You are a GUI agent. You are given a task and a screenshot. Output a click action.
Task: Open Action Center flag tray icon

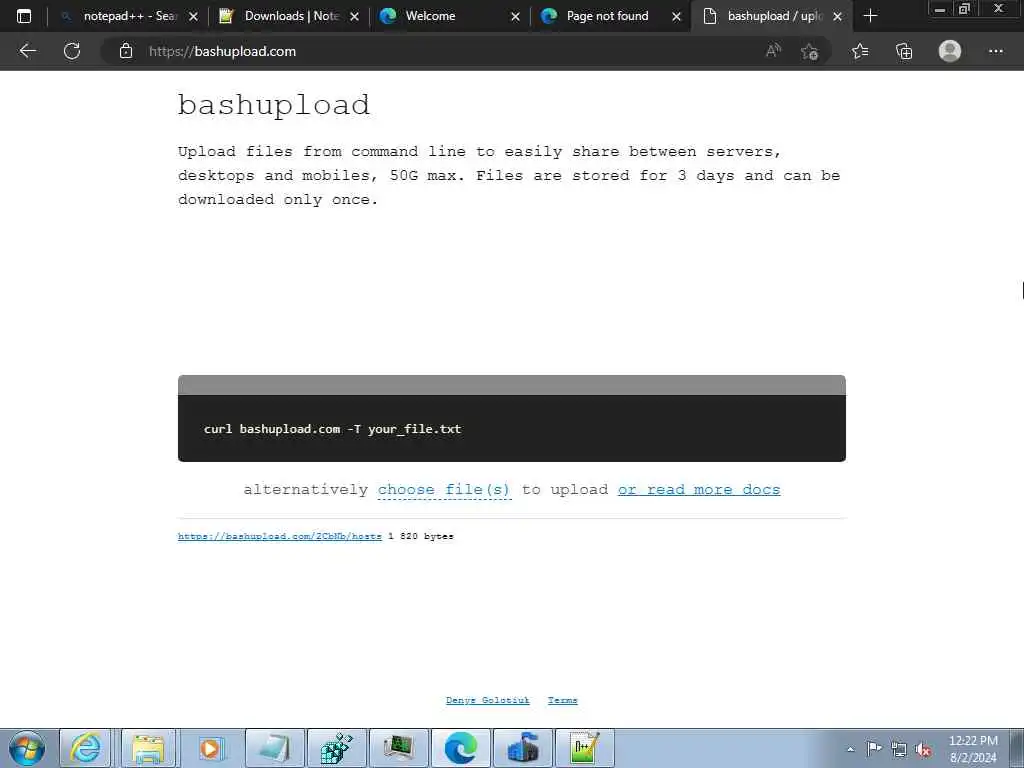(874, 748)
